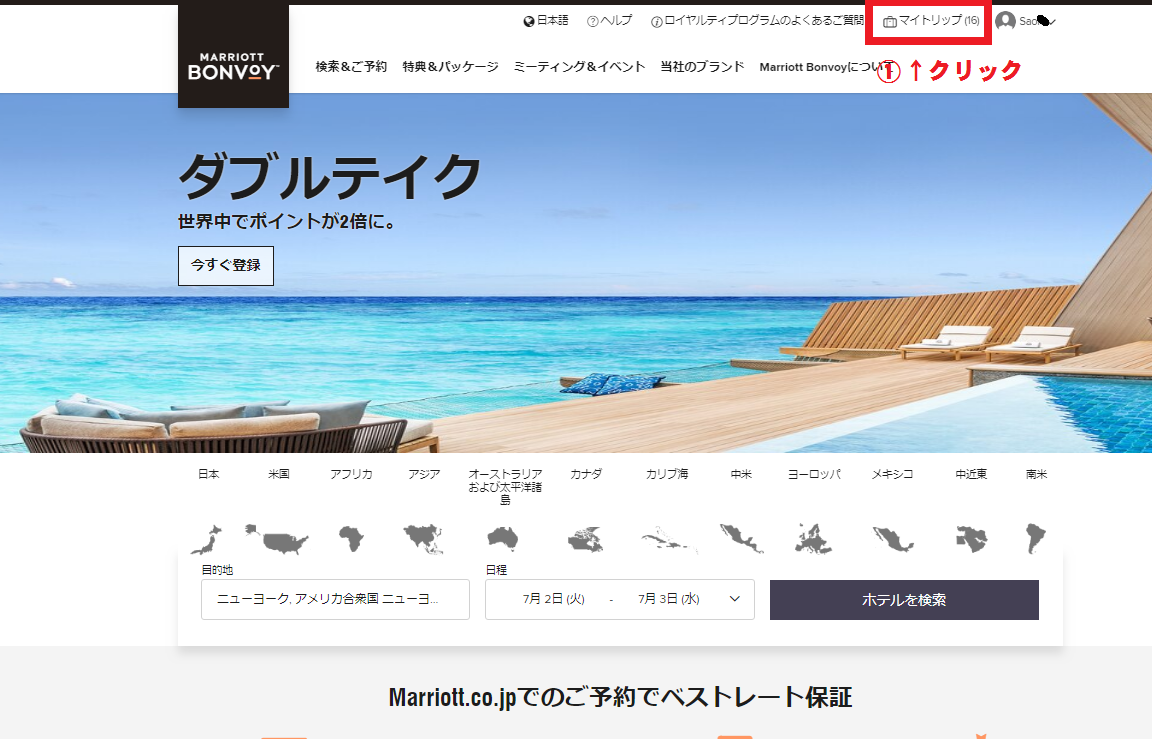
Task: Open the ヘルプ link
Action: [x=616, y=21]
